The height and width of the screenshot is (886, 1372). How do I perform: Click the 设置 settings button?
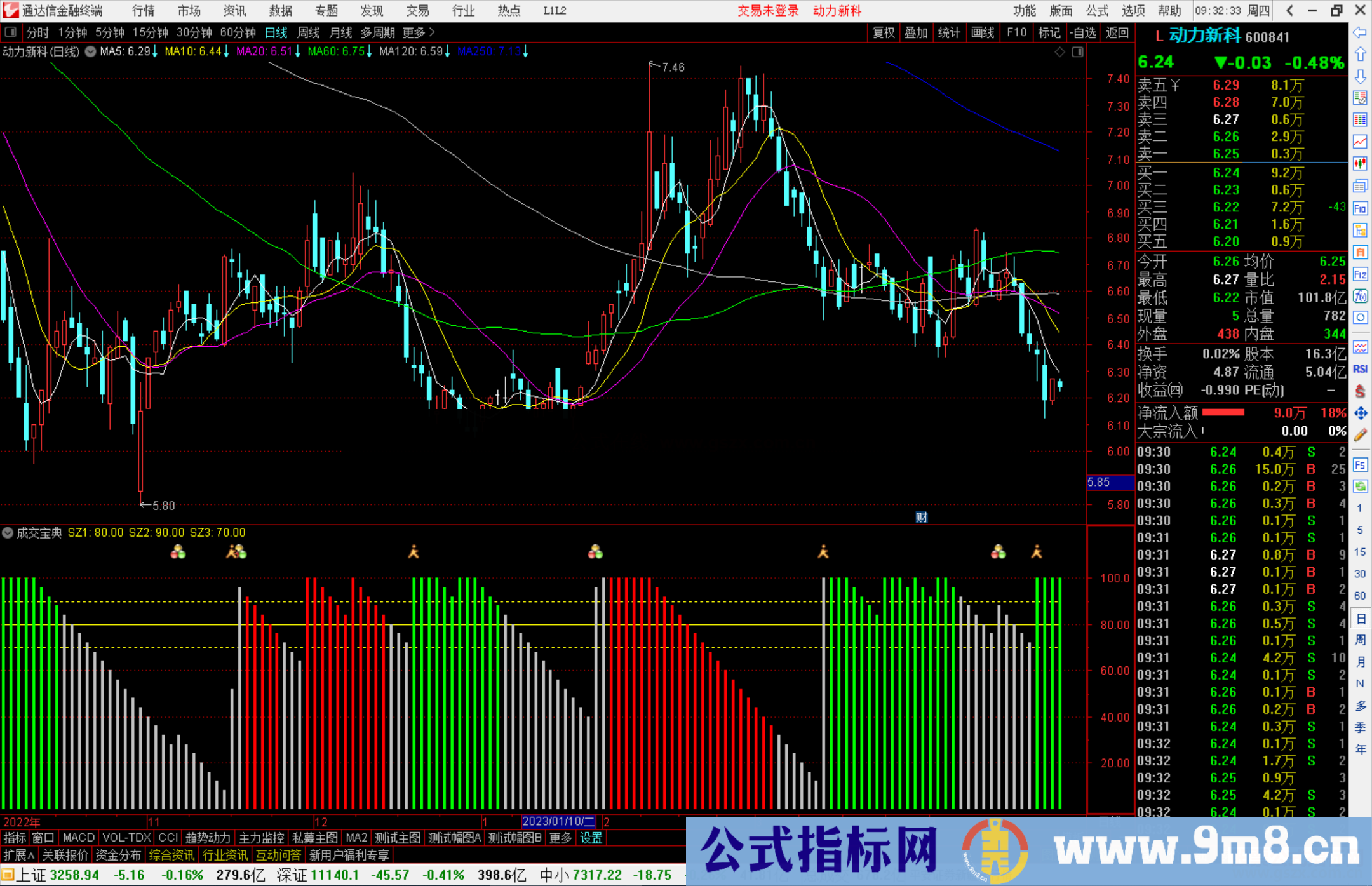[591, 838]
